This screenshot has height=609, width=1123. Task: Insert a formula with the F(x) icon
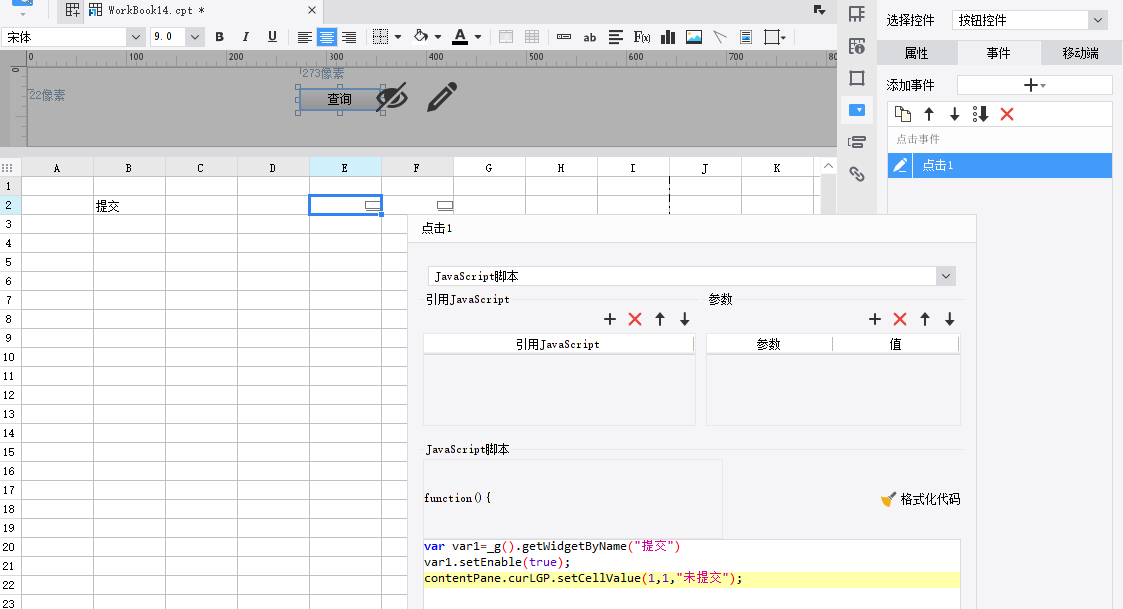coord(642,37)
